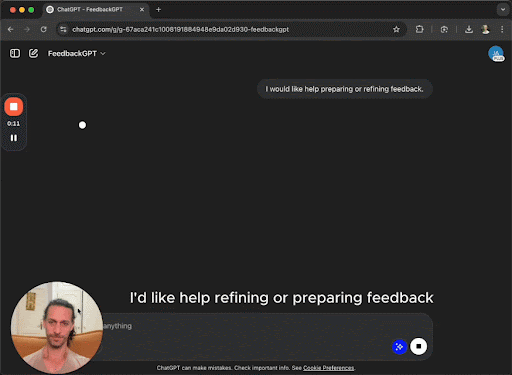
Task: Toggle the ChatGPT sidebar panel icon
Action: tap(15, 53)
